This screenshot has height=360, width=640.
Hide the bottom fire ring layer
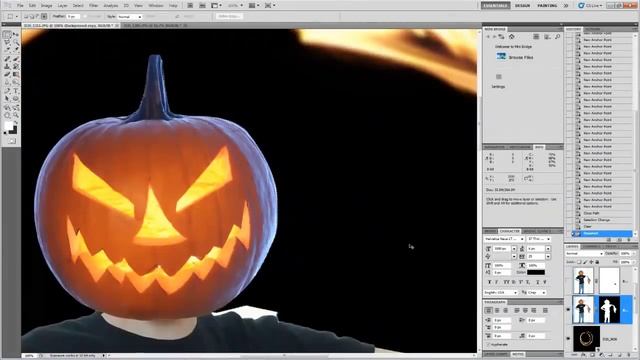click(568, 338)
